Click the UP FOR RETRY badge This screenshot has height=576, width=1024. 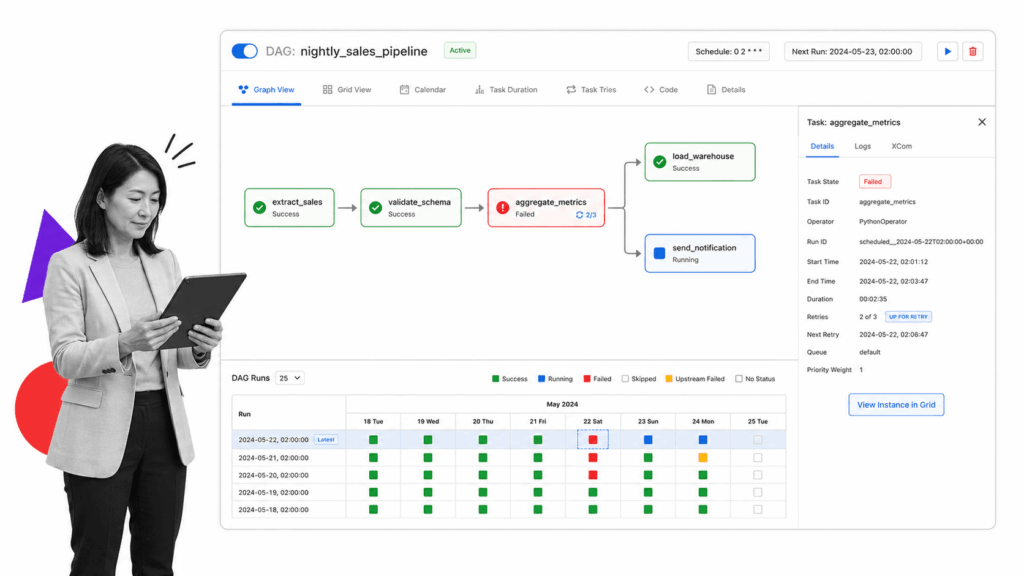(x=908, y=317)
